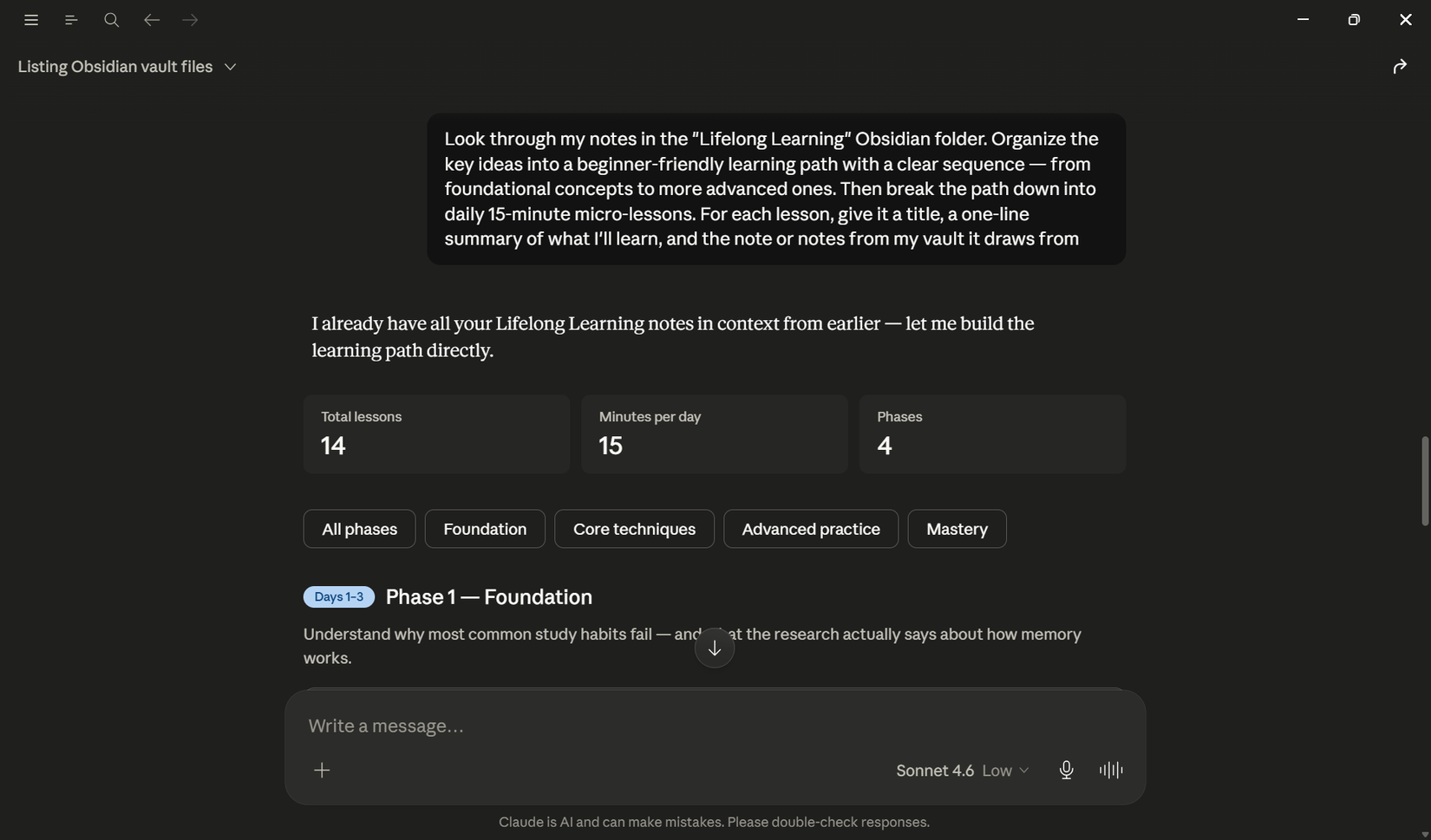The width and height of the screenshot is (1431, 840).
Task: Start dictation with the microphone icon
Action: tap(1067, 770)
